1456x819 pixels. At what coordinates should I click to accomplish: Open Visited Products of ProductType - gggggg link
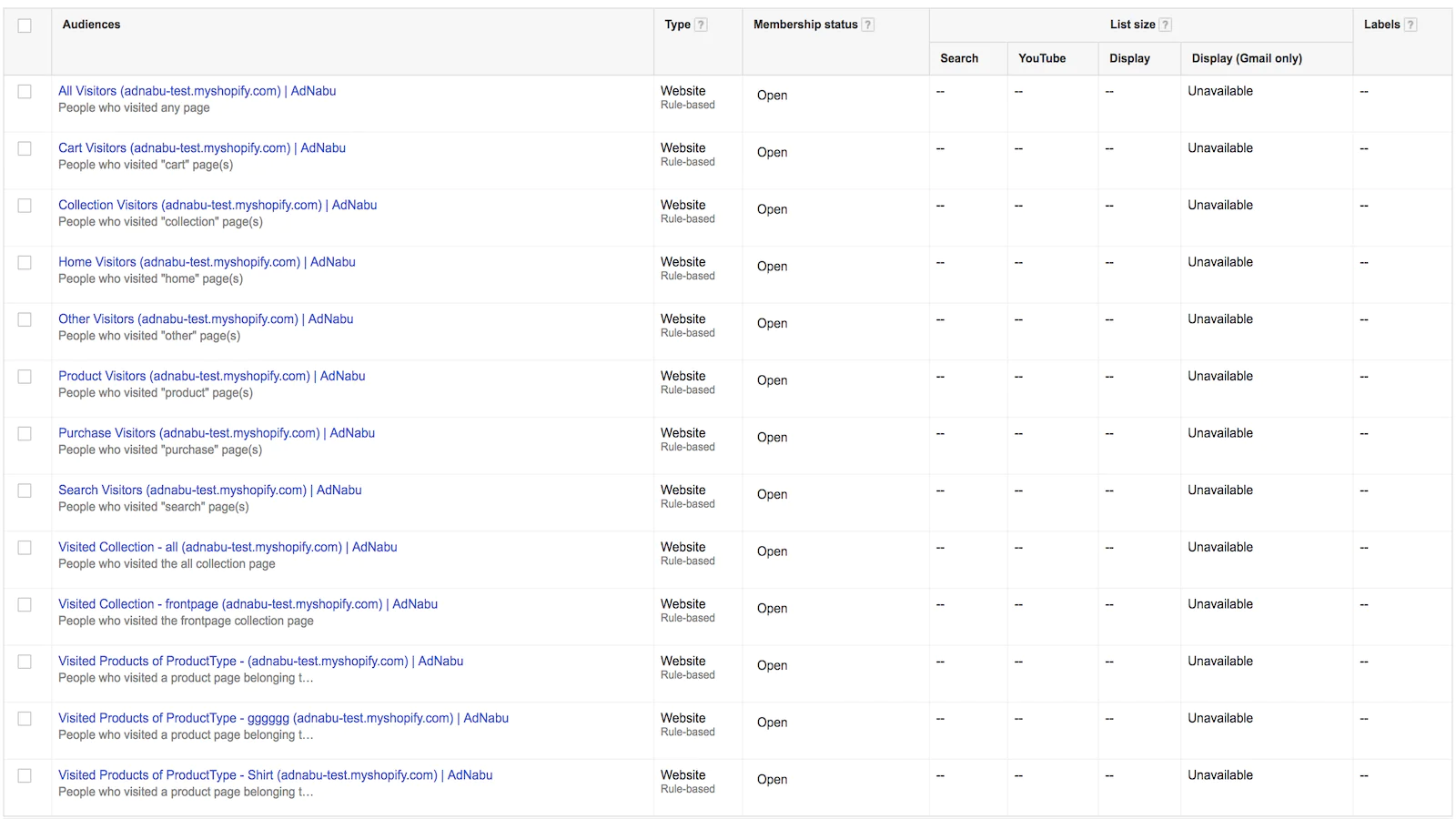[x=283, y=718]
